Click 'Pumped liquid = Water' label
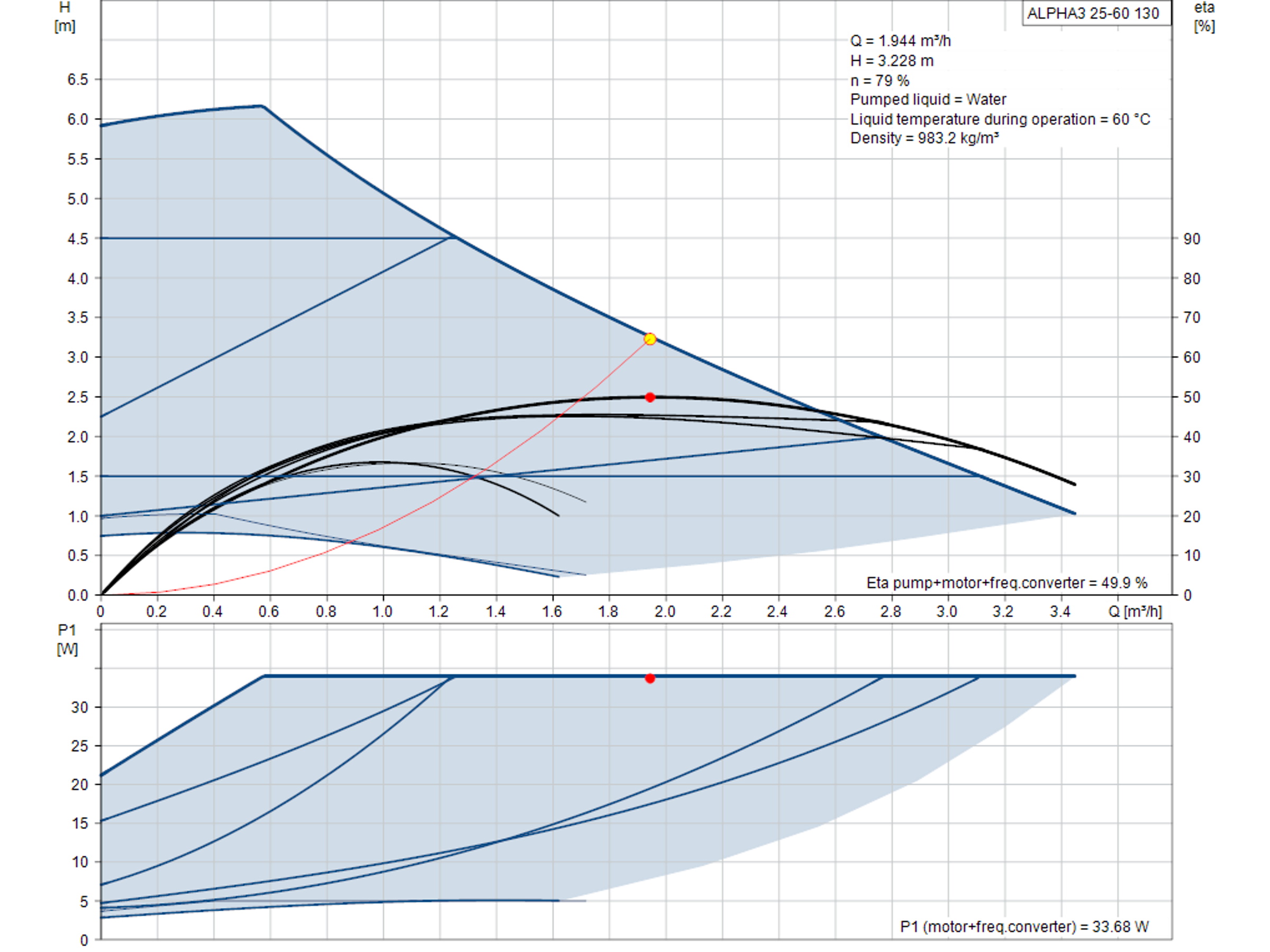Image resolution: width=1270 pixels, height=952 pixels. (928, 99)
